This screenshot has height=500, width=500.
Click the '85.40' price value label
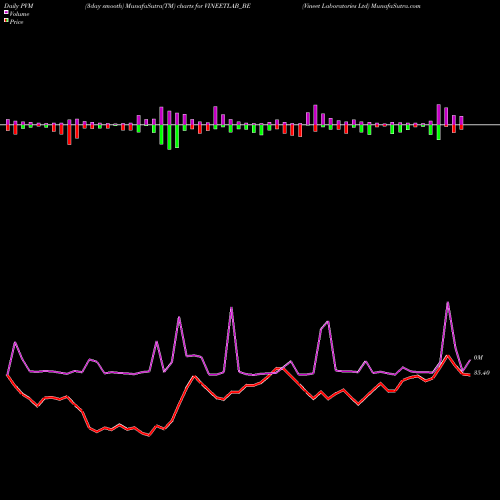482,373
